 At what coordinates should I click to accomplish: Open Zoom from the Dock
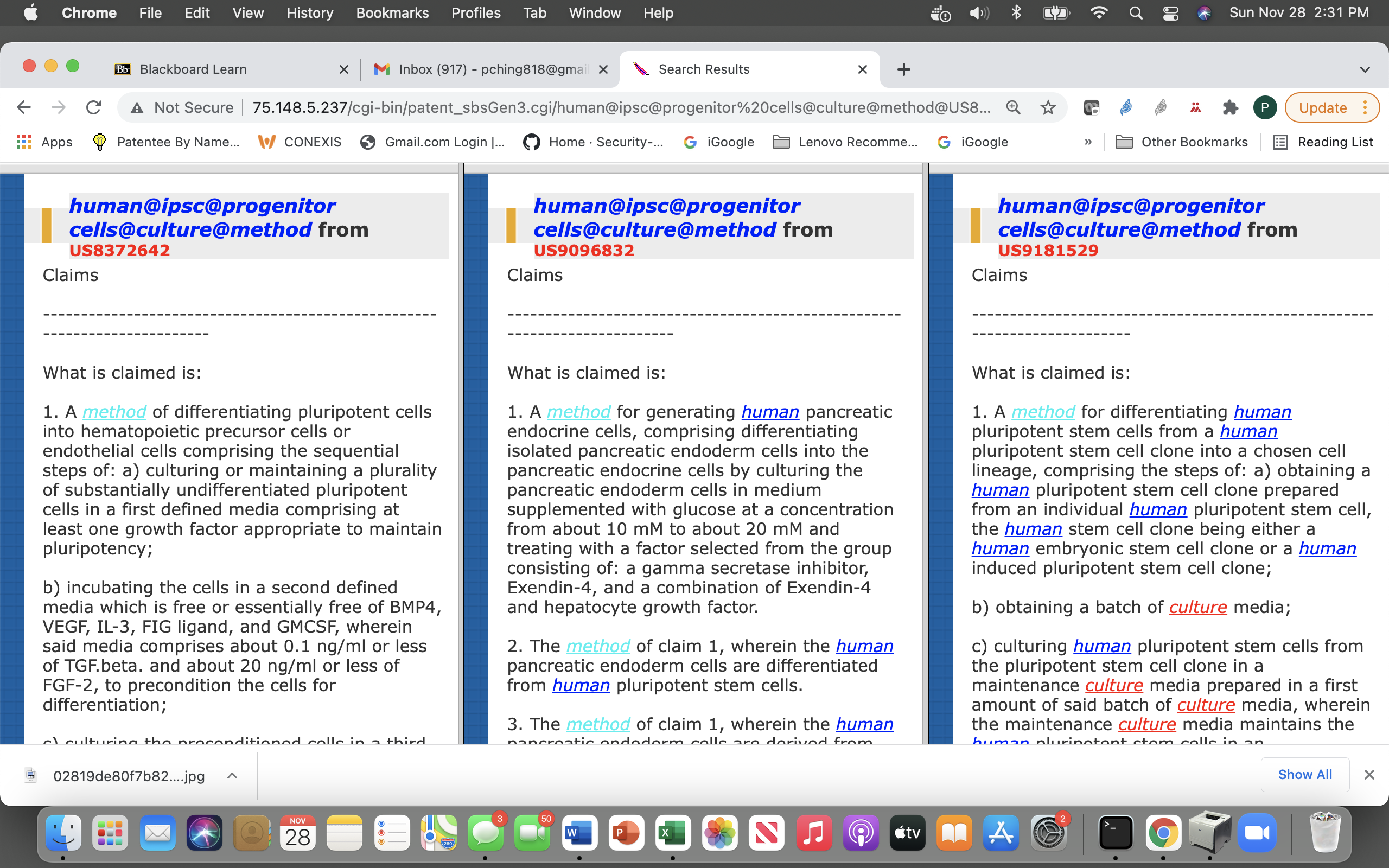[1257, 832]
